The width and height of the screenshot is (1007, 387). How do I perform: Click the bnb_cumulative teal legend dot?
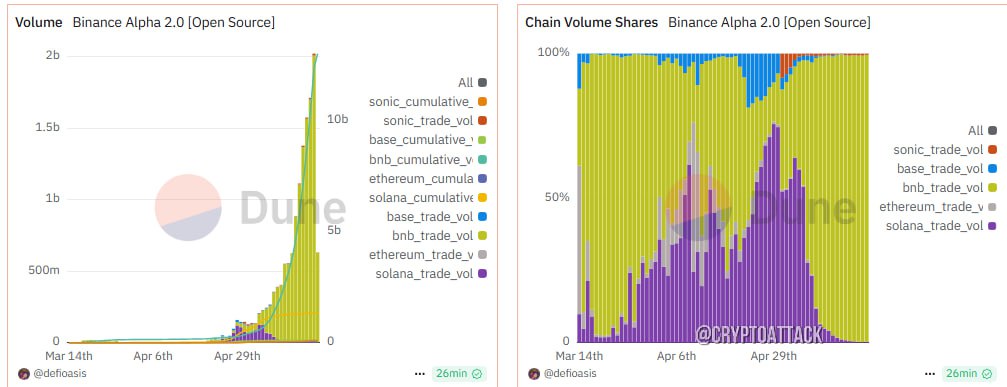tap(482, 159)
